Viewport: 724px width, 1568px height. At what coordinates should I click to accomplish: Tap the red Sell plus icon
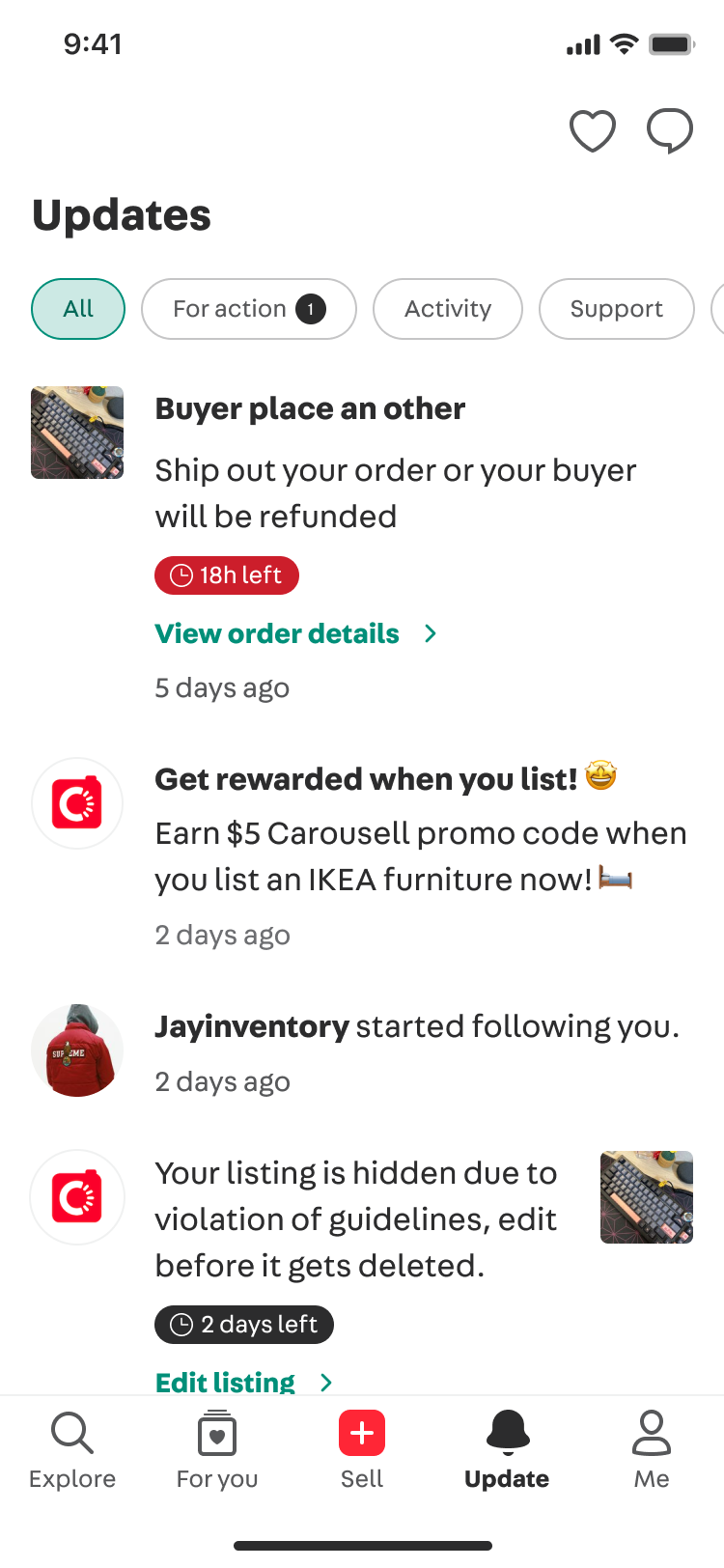(x=362, y=1434)
